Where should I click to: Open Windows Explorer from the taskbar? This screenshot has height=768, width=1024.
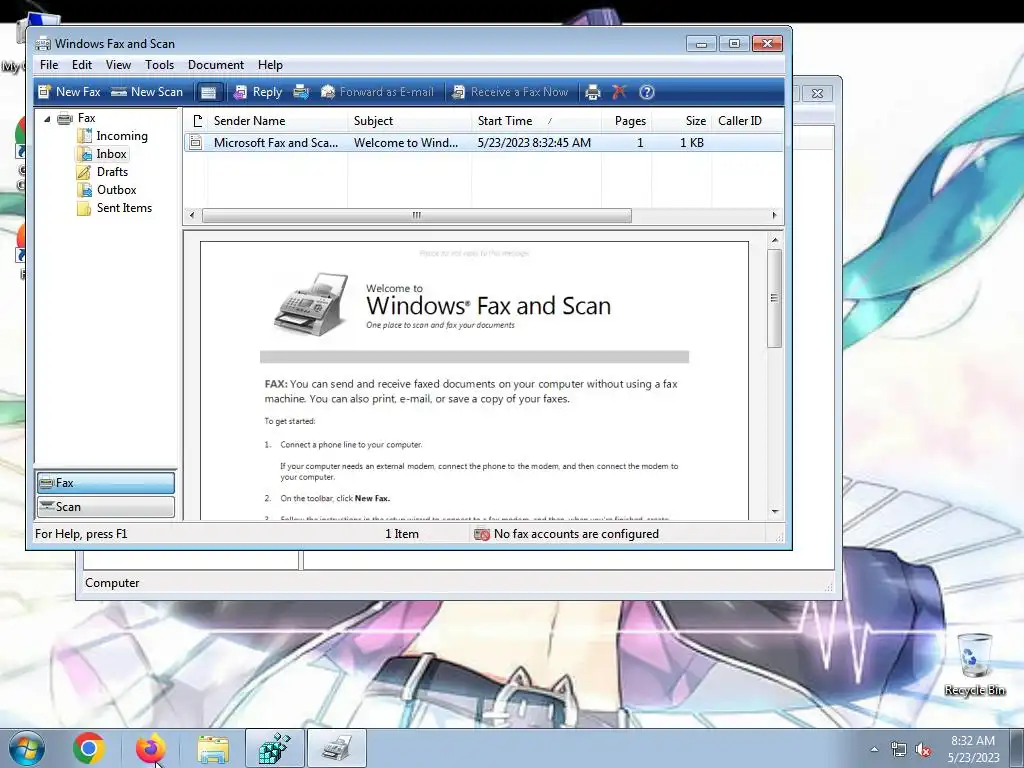213,748
